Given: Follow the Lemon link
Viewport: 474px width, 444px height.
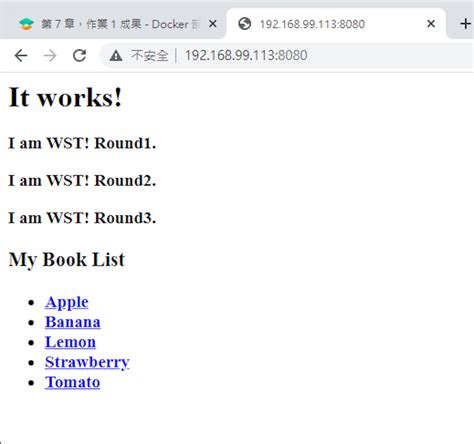Looking at the screenshot, I should pos(70,342).
